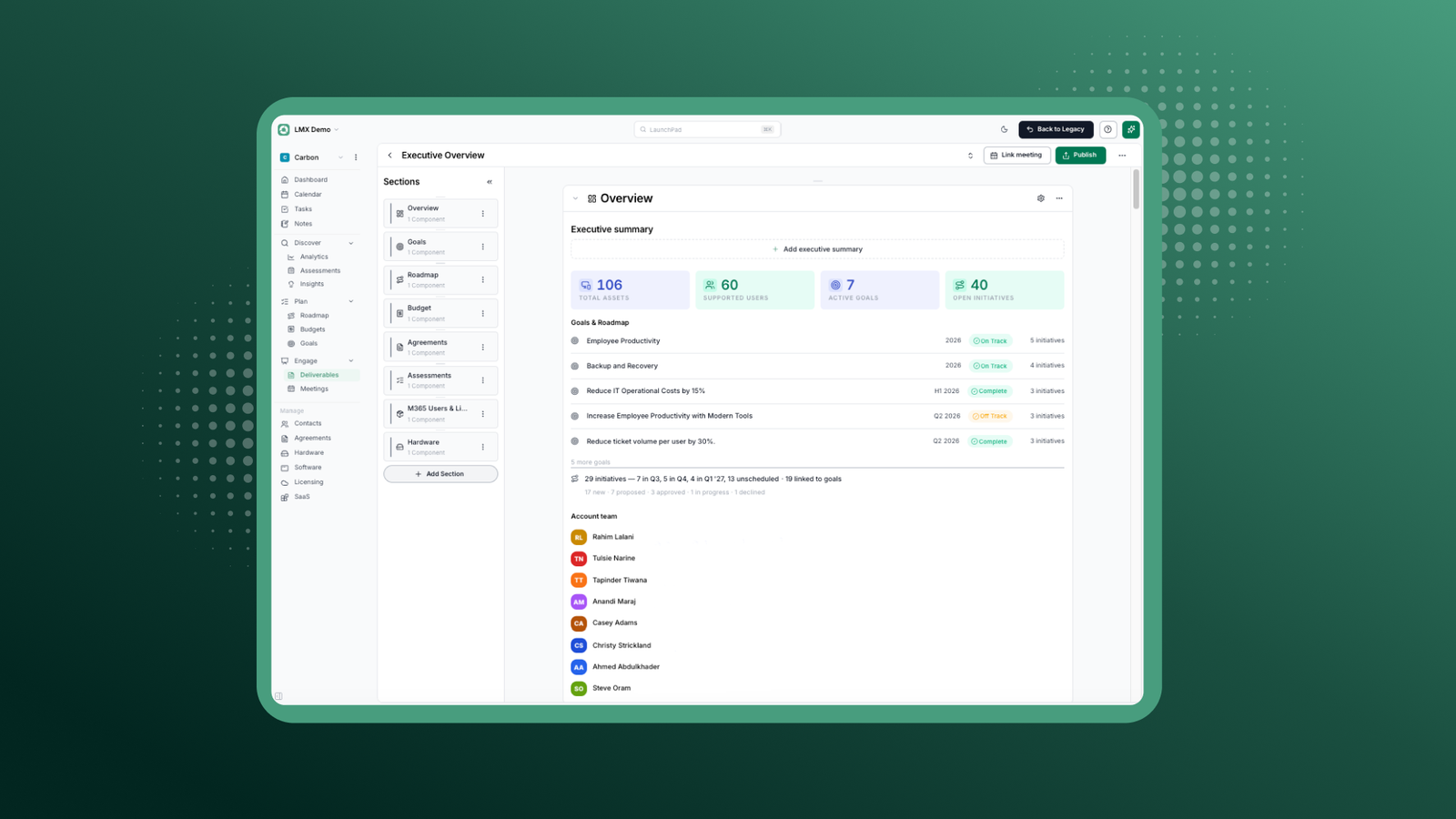Click Back to Legacy button
The height and width of the screenshot is (819, 1456).
click(x=1056, y=129)
